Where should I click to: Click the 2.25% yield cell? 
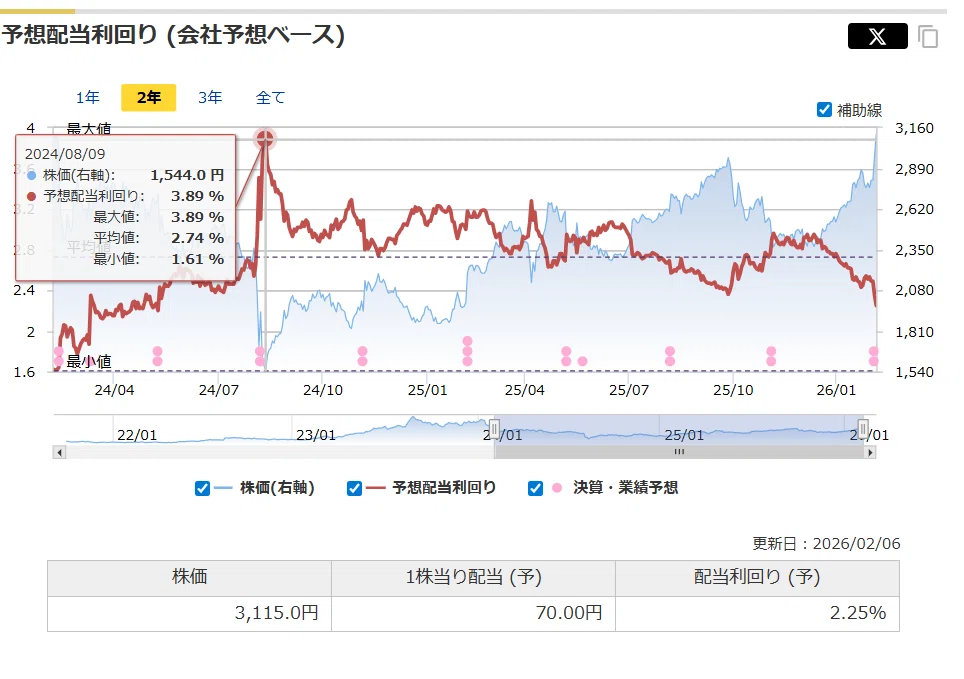click(757, 613)
